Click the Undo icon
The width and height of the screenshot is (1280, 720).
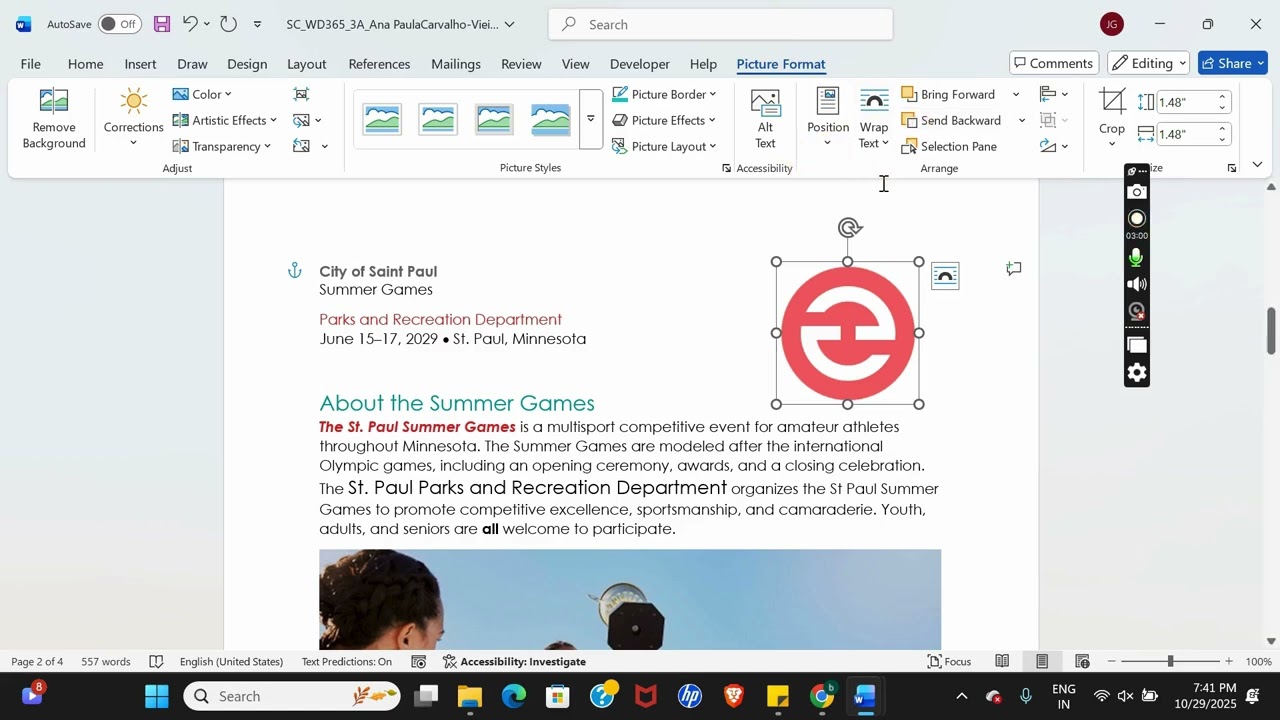pos(190,24)
